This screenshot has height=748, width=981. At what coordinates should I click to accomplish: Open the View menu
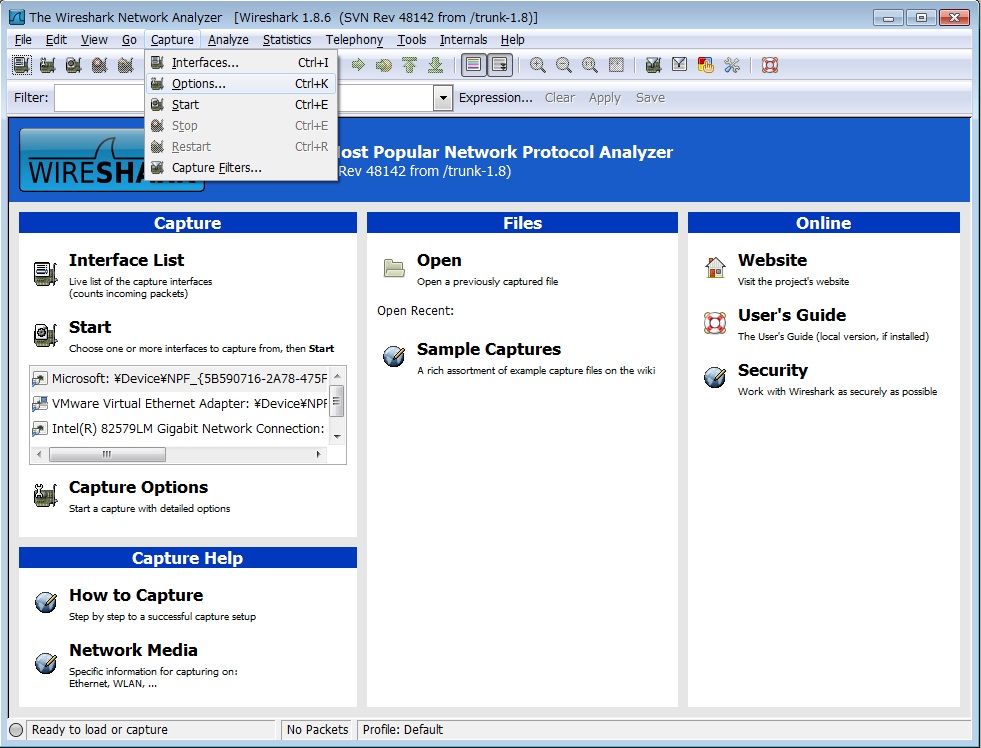(94, 39)
